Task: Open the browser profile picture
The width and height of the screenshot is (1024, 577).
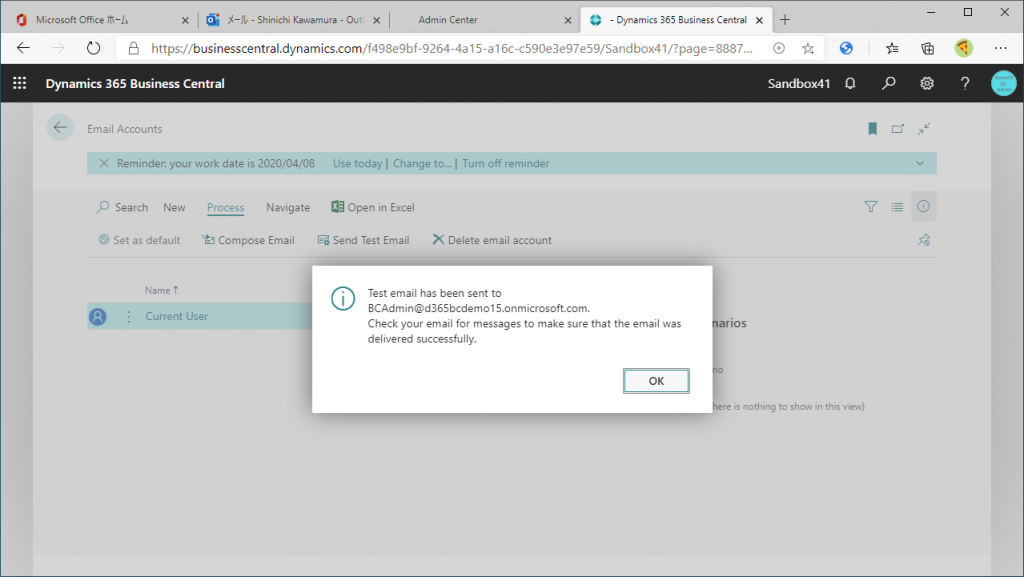Action: [x=963, y=48]
